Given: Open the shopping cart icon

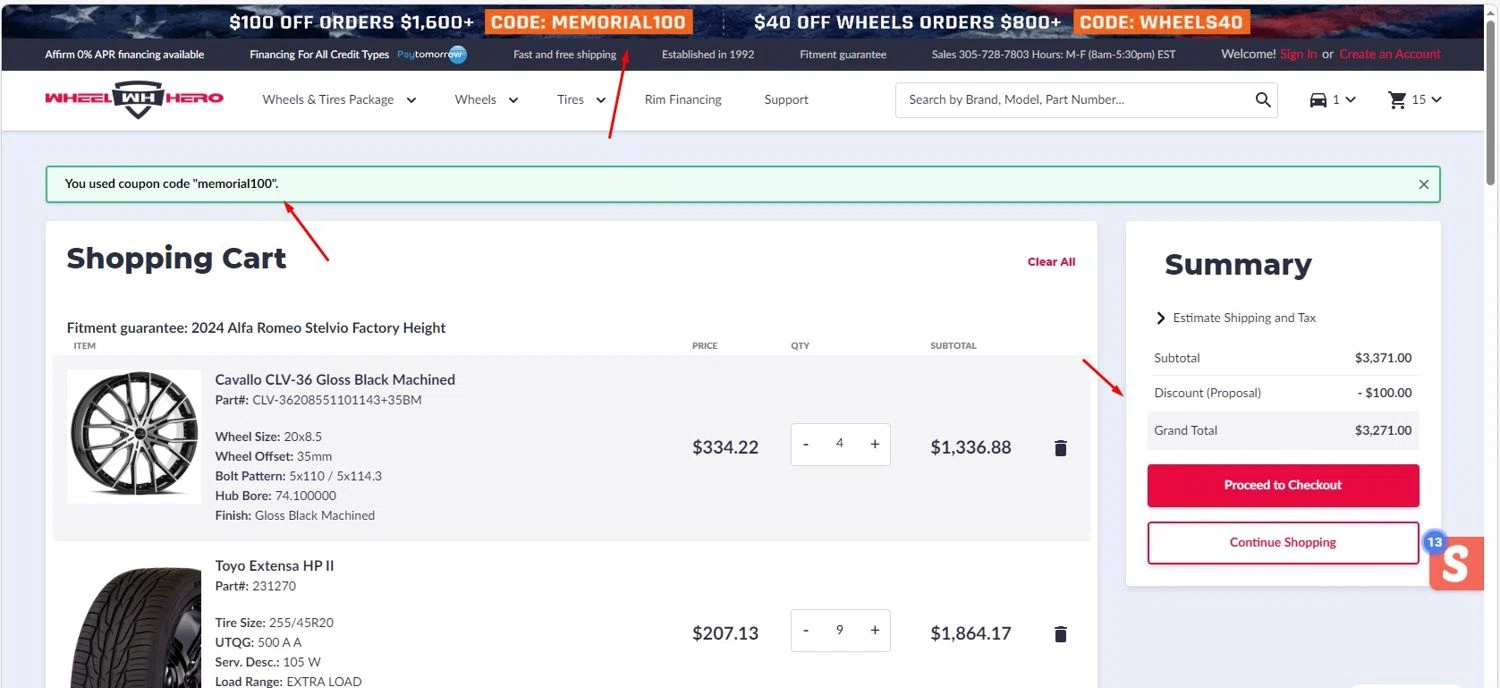Looking at the screenshot, I should tap(1397, 100).
